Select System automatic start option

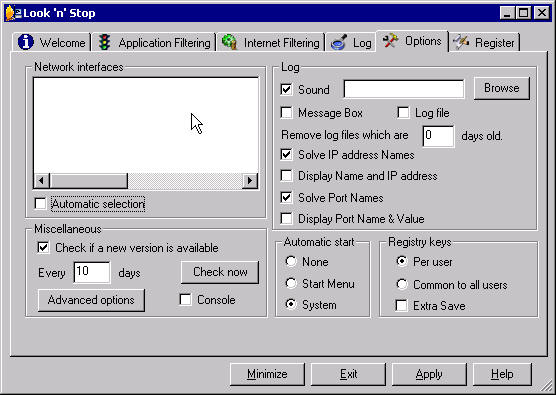[291, 305]
